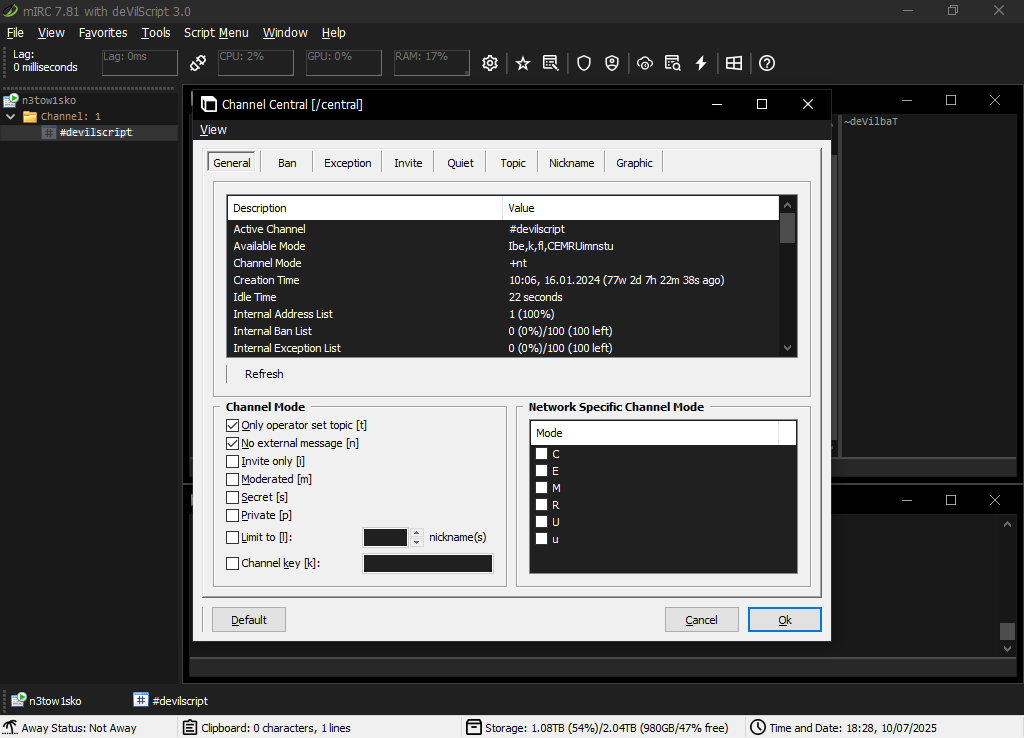Image resolution: width=1024 pixels, height=738 pixels.
Task: Open the Topic tab
Action: pos(513,163)
